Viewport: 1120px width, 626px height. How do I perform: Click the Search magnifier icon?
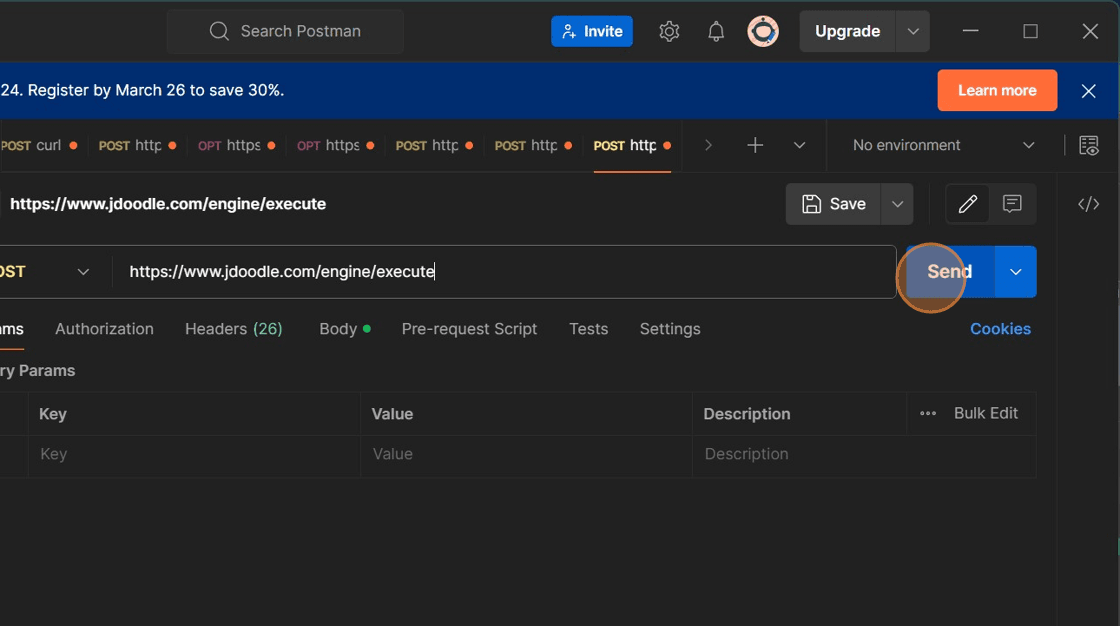coord(219,31)
